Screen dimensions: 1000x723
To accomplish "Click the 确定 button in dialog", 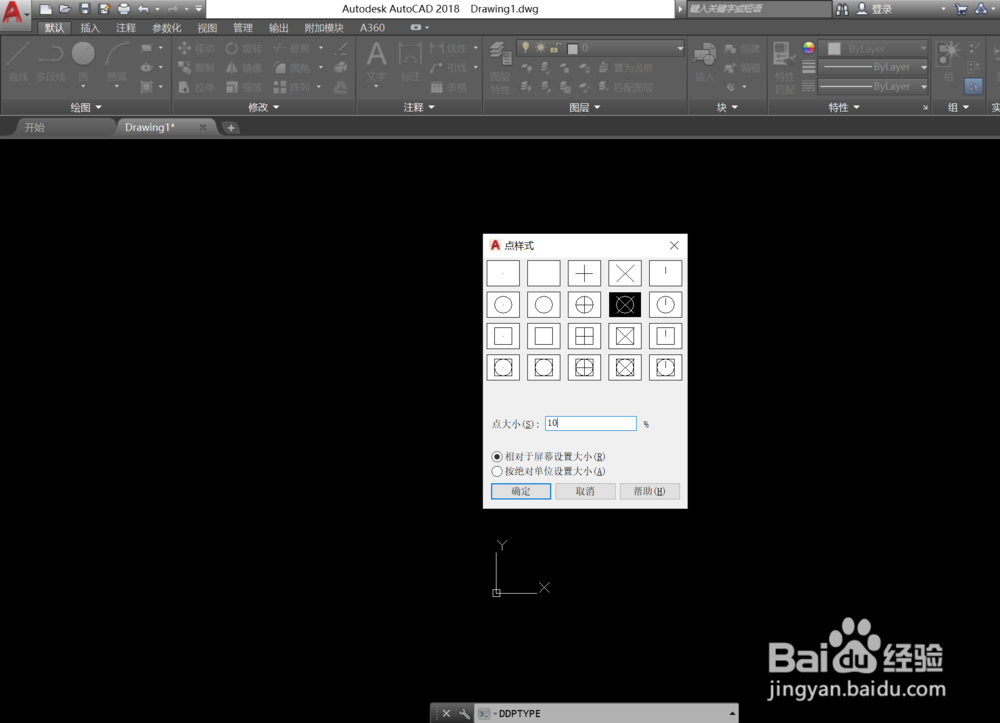I will 520,491.
